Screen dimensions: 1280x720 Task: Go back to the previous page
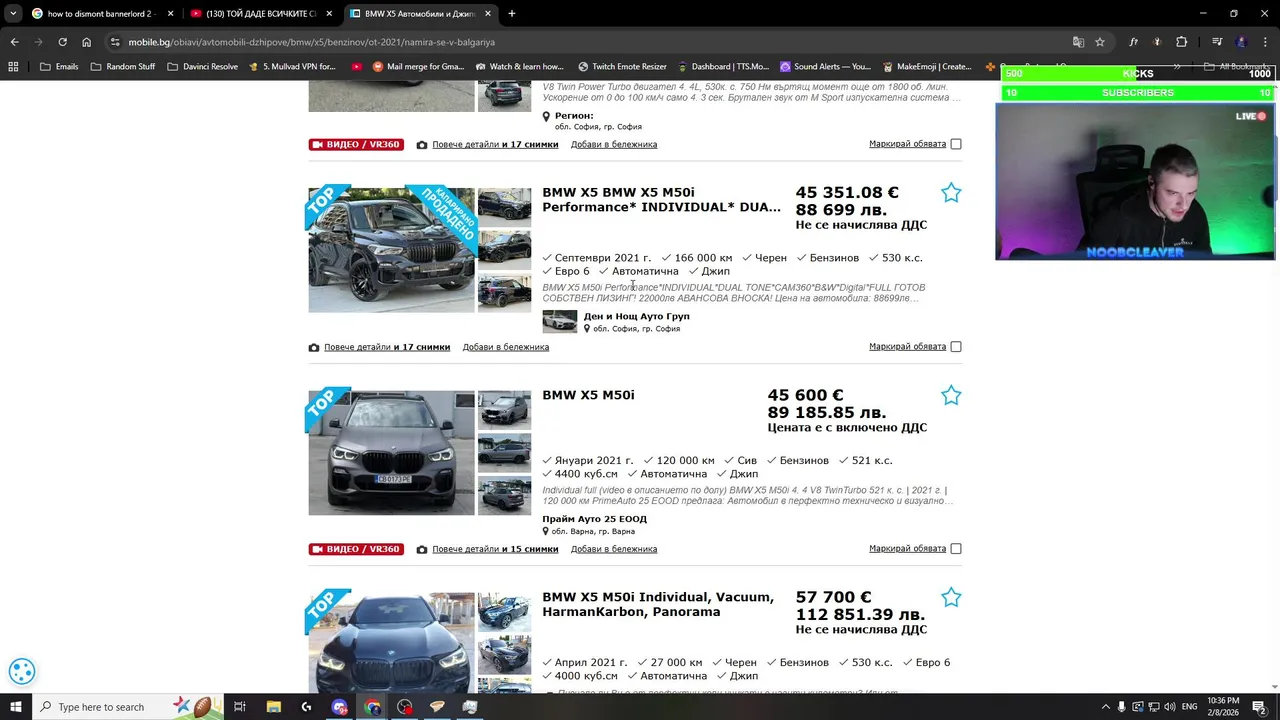[14, 42]
